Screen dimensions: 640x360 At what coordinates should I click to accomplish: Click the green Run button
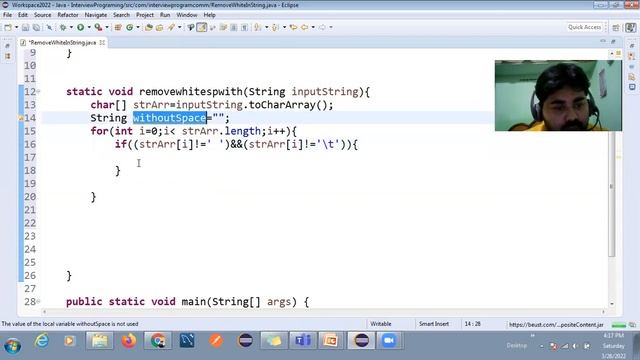click(x=80, y=27)
